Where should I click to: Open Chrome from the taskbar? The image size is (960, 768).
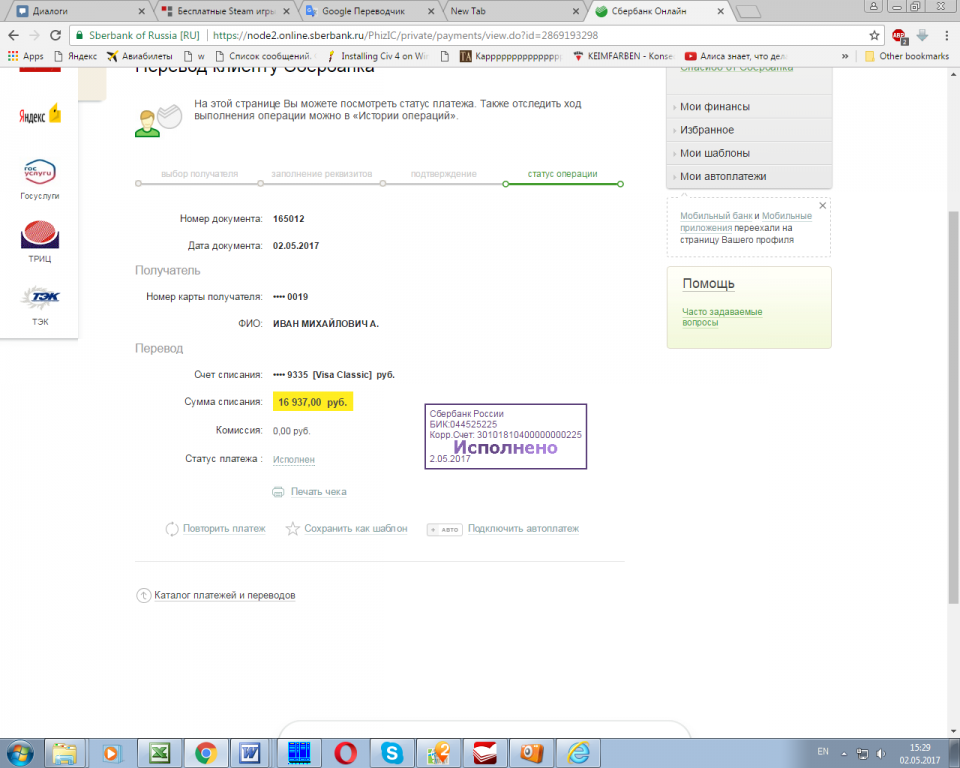coord(206,753)
